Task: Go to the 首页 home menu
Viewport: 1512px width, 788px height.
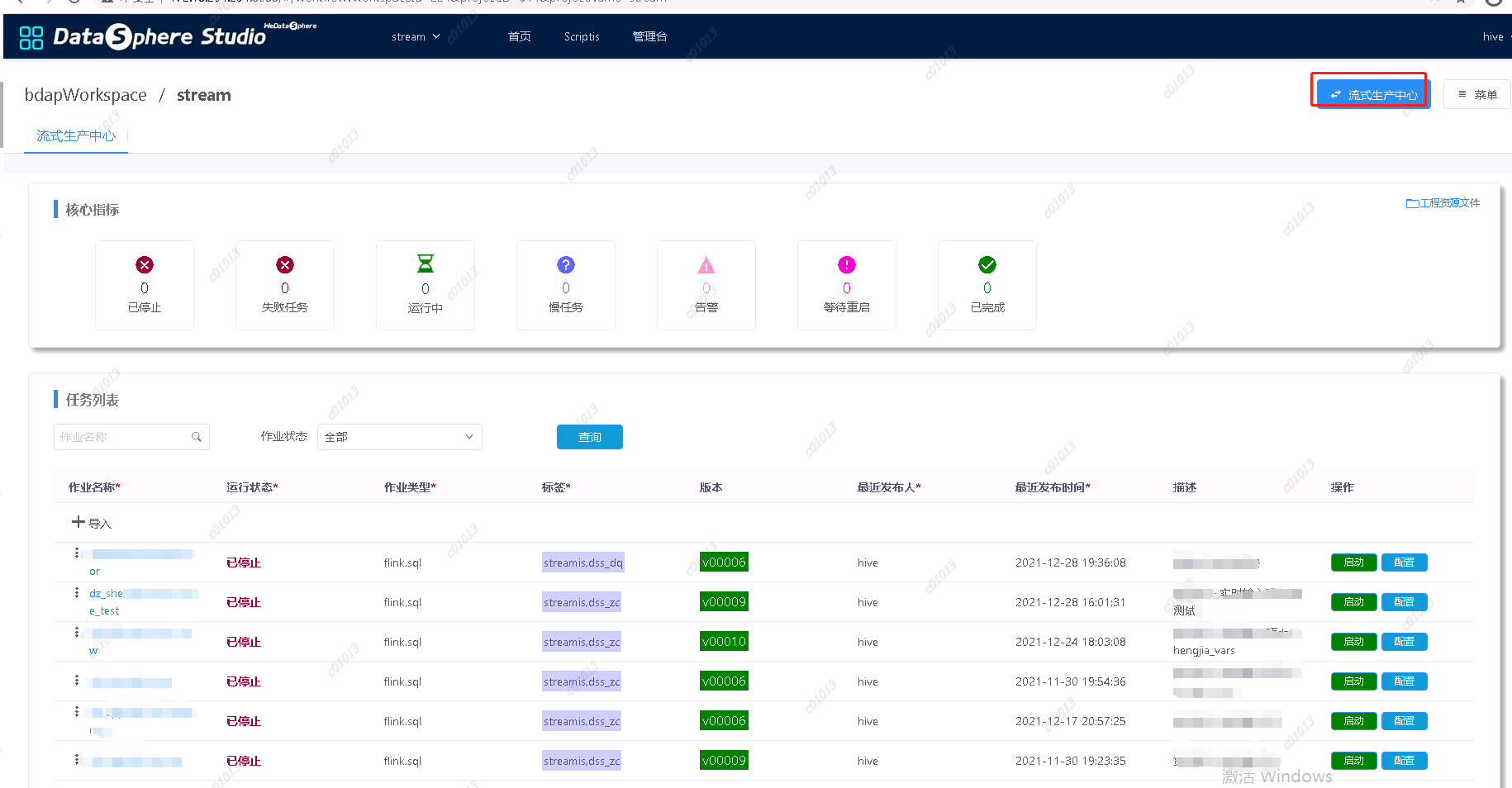Action: [519, 37]
